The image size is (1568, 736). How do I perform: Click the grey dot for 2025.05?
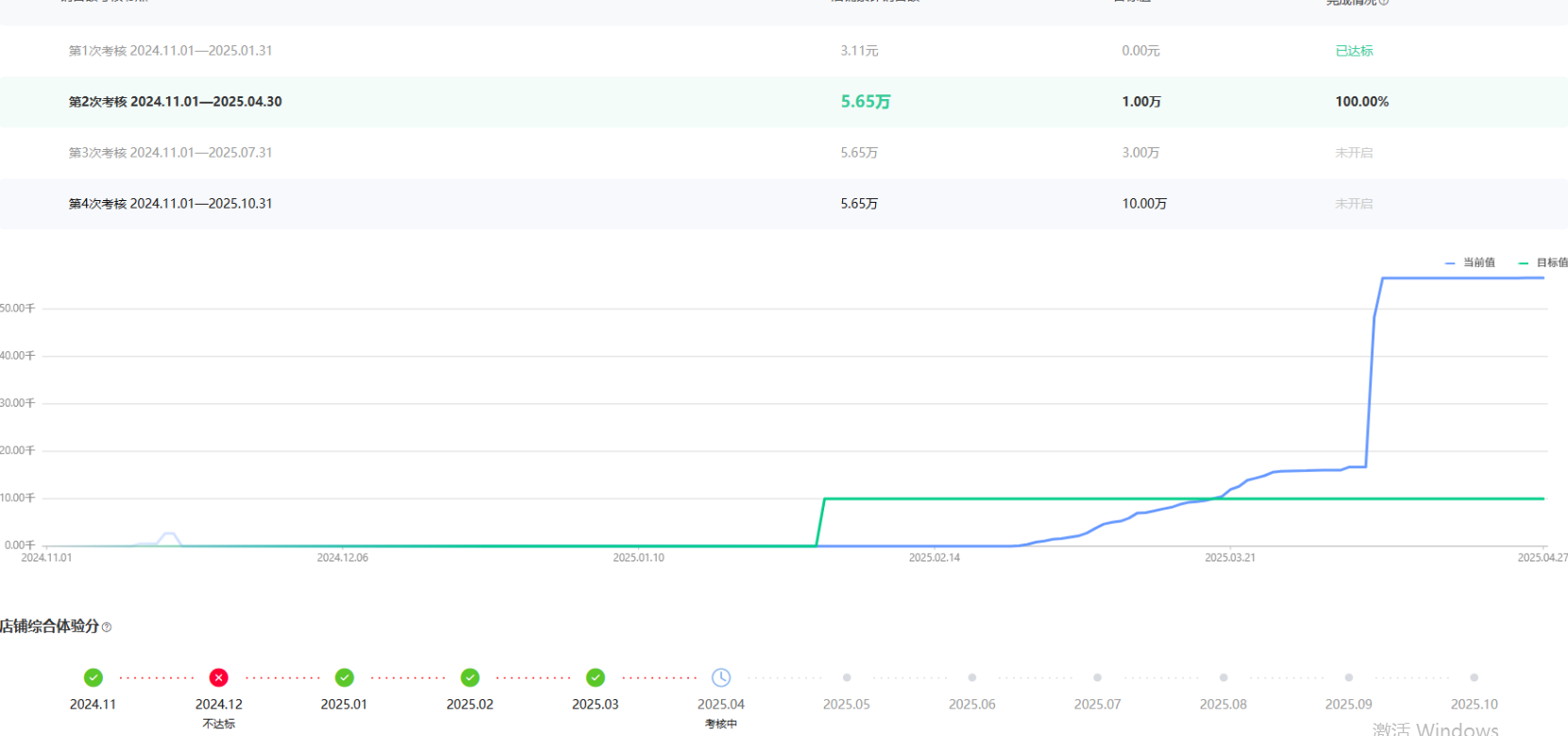[847, 677]
